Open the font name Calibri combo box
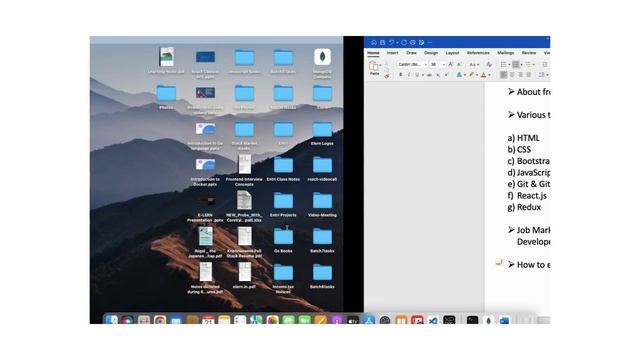 tap(412, 64)
